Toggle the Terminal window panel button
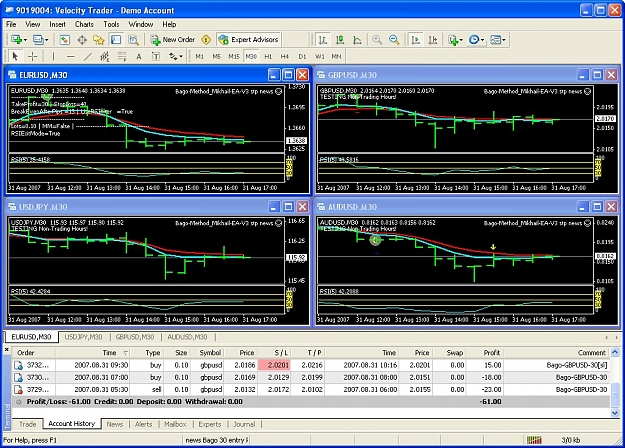The image size is (625, 448). point(116,39)
